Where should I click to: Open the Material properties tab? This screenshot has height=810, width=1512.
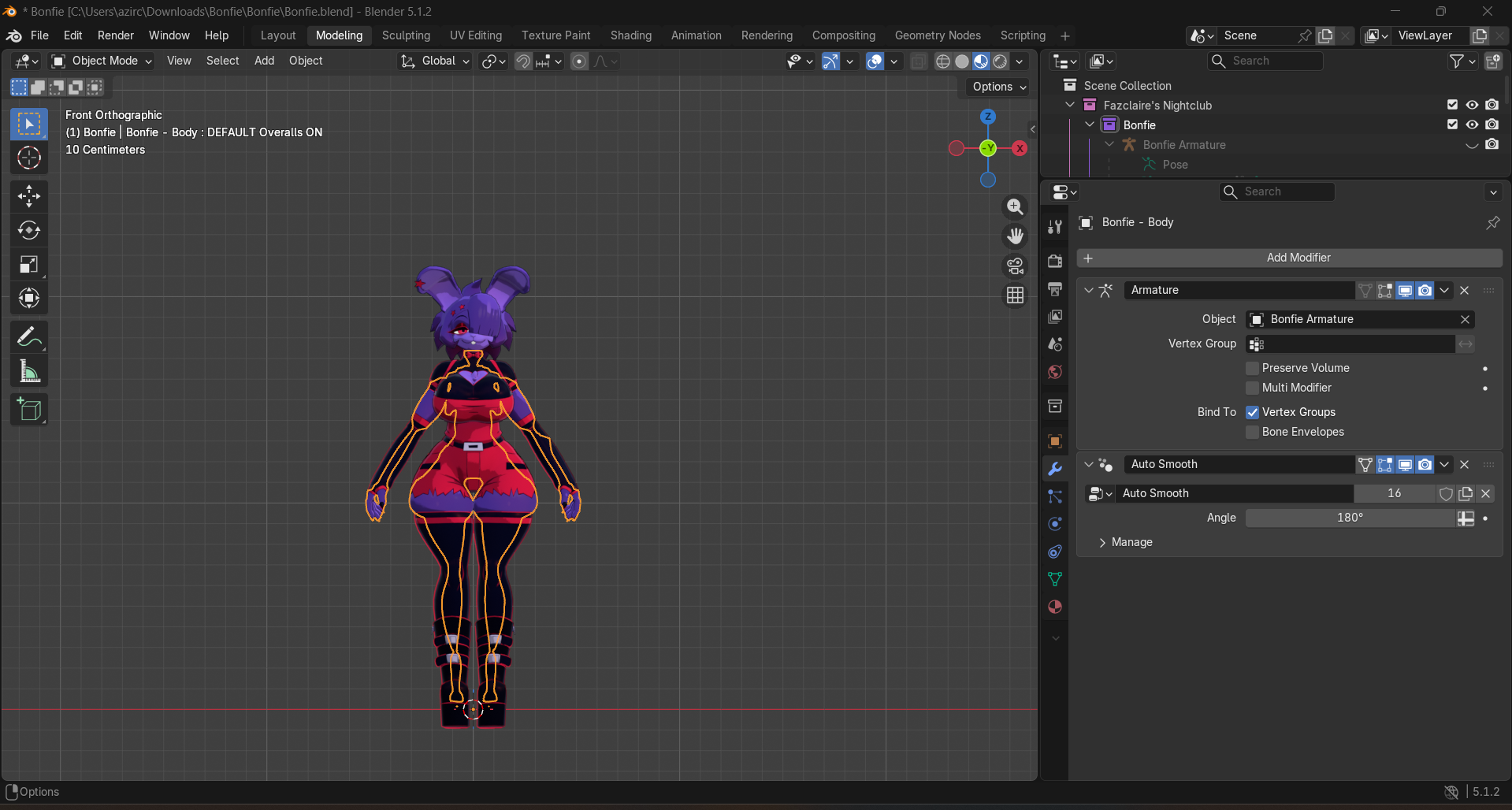1055,607
